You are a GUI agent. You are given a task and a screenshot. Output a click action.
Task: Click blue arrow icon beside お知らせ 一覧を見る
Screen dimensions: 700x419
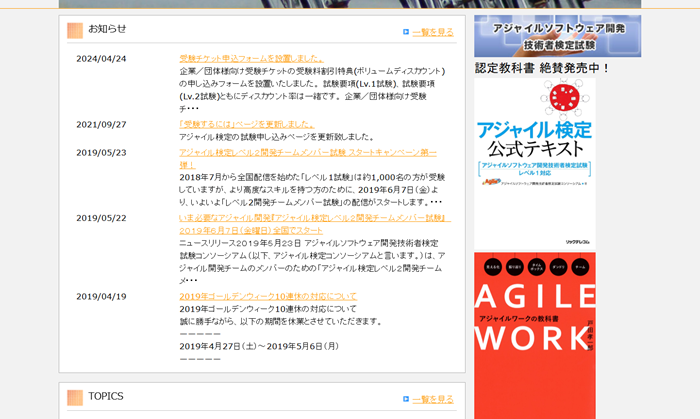tap(406, 32)
